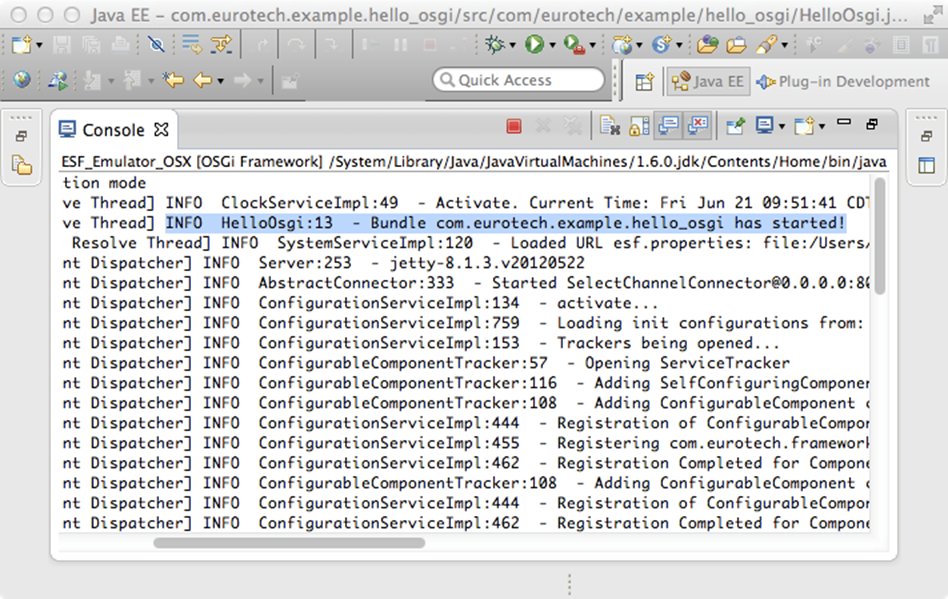The width and height of the screenshot is (948, 599).
Task: Close the Console view tab
Action: click(x=161, y=129)
